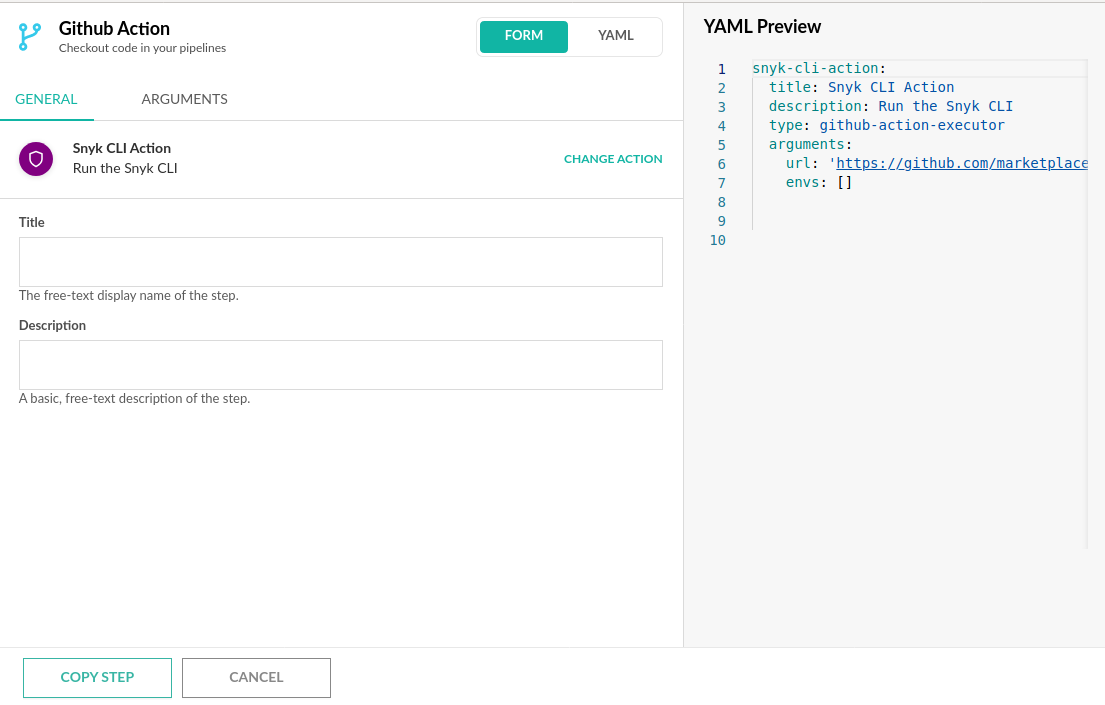Click the github-action-executor type value
The image size is (1105, 705).
911,126
